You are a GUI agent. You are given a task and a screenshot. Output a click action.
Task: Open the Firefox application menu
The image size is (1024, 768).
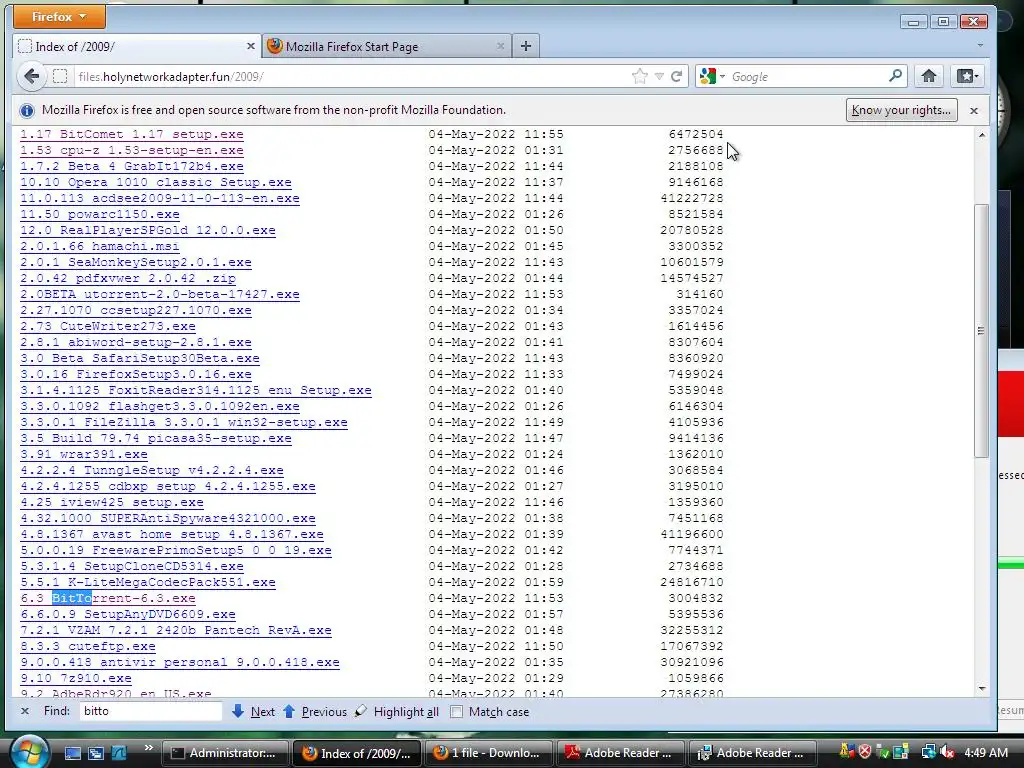coord(59,17)
